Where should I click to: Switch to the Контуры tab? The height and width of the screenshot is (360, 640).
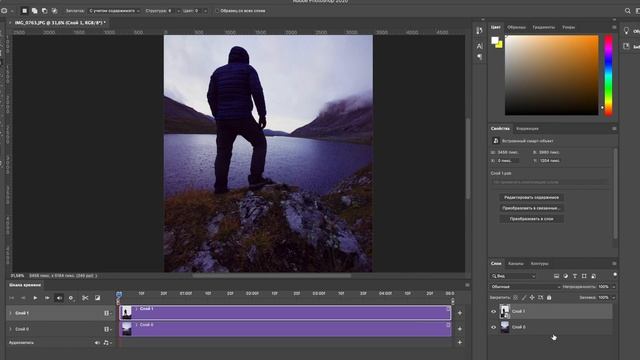[x=540, y=264]
